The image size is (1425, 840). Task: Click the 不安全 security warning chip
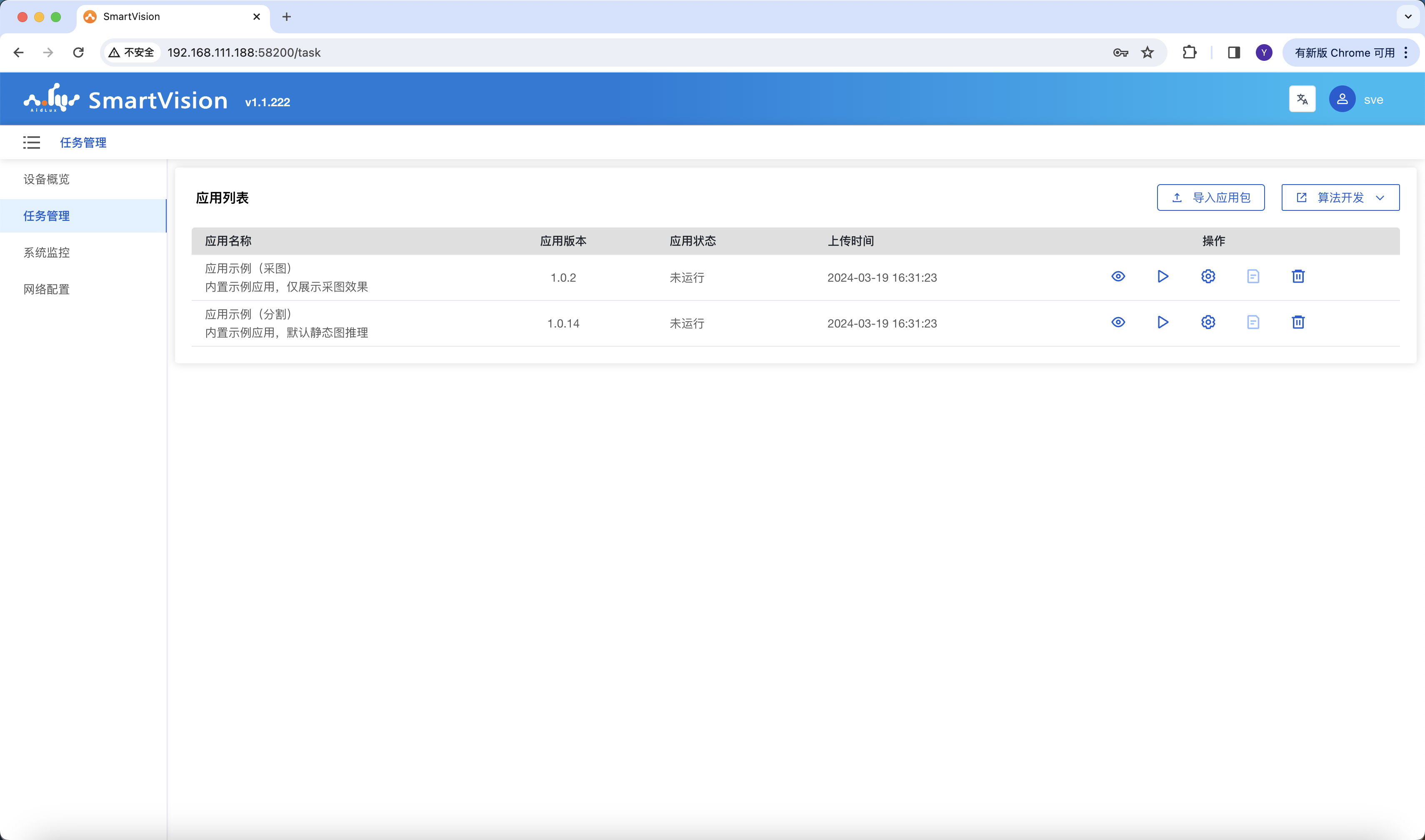[131, 52]
